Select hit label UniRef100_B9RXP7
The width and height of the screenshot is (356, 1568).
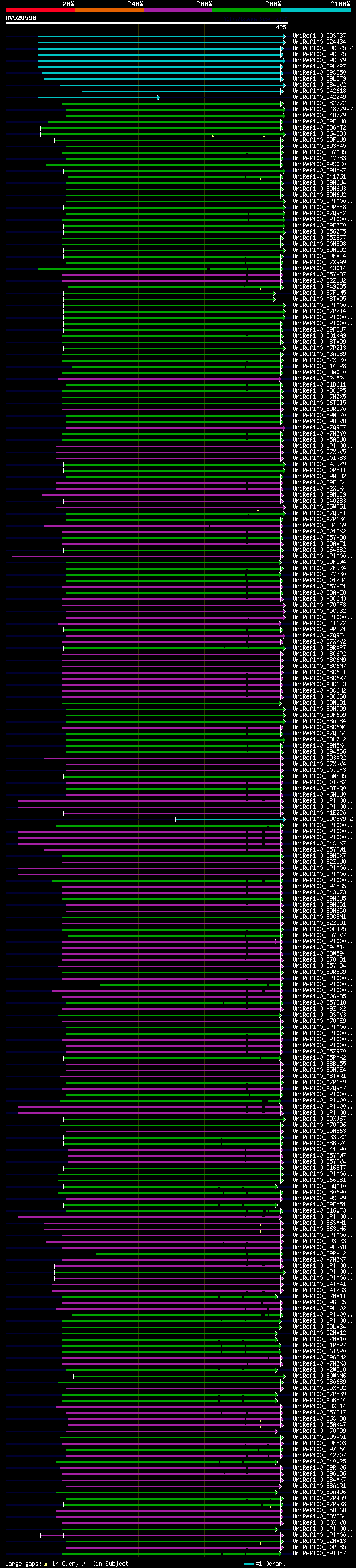[x=319, y=647]
